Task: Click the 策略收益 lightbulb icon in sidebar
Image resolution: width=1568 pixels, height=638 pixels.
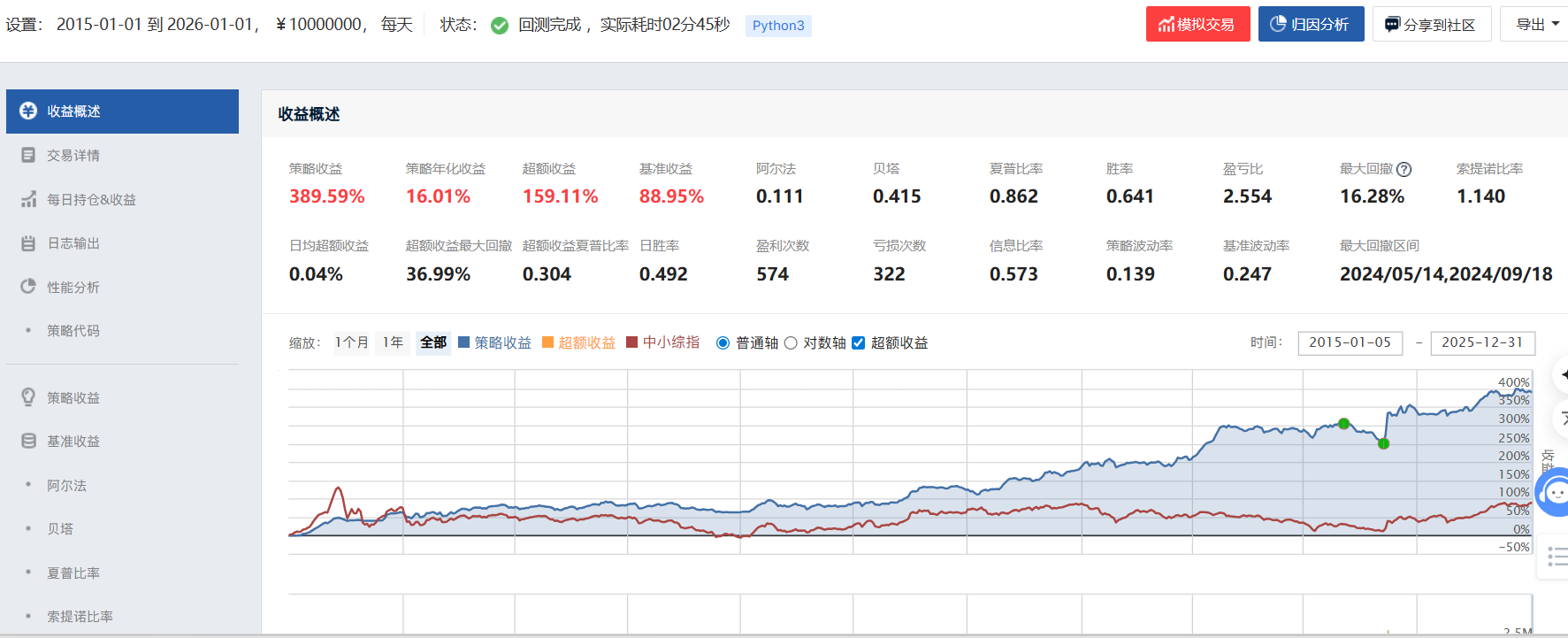Action: point(28,397)
